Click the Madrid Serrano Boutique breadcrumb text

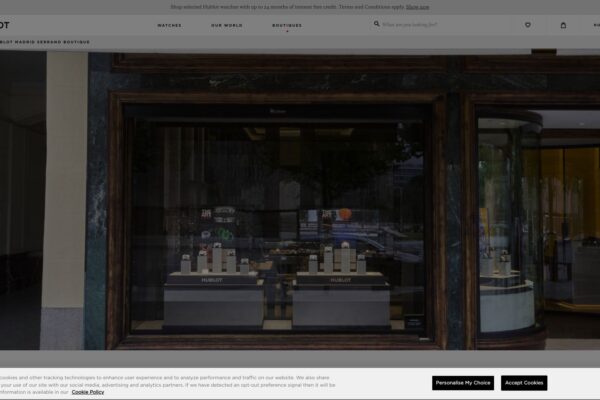tap(45, 42)
